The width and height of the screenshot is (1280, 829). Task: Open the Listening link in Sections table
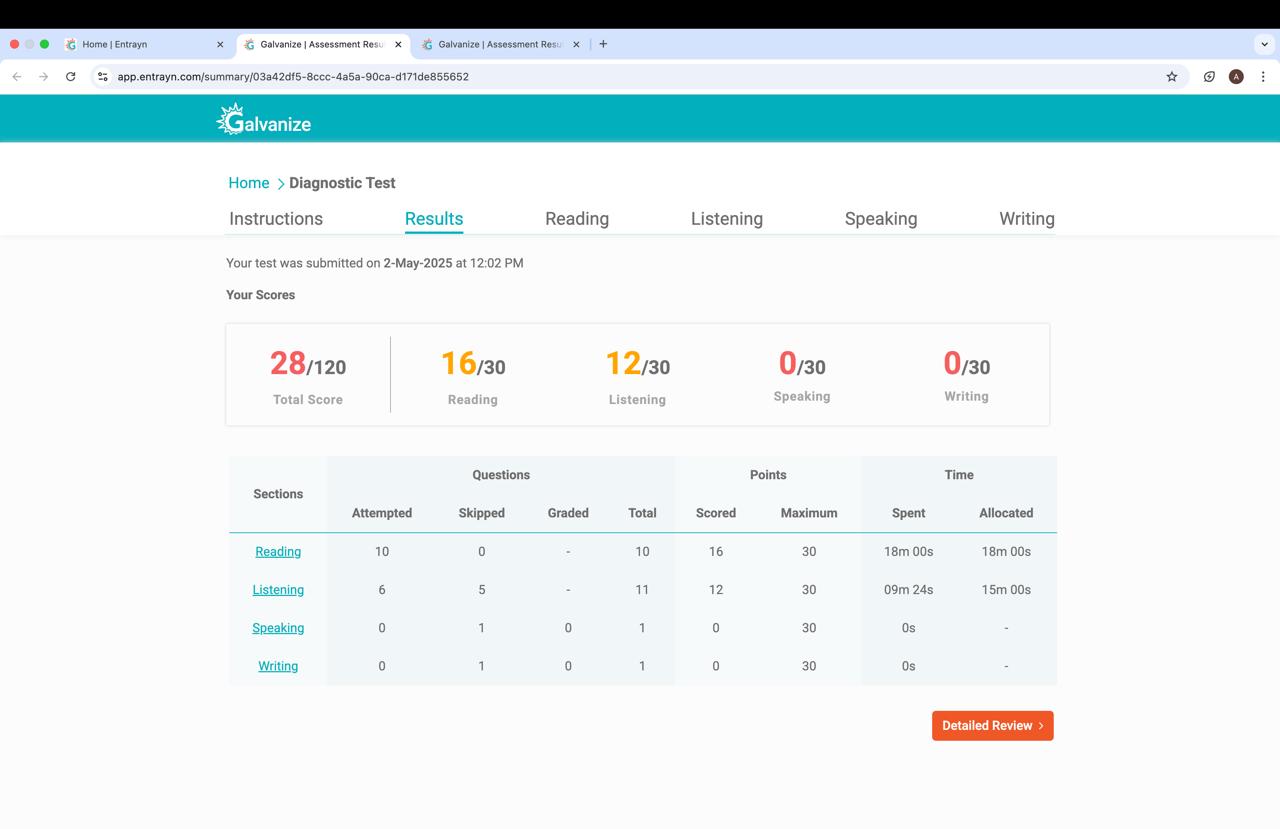(278, 590)
